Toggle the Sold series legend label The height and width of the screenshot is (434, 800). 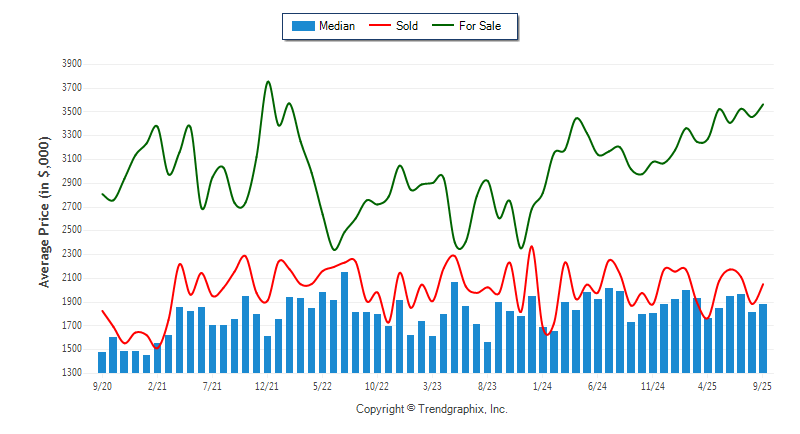pos(407,26)
